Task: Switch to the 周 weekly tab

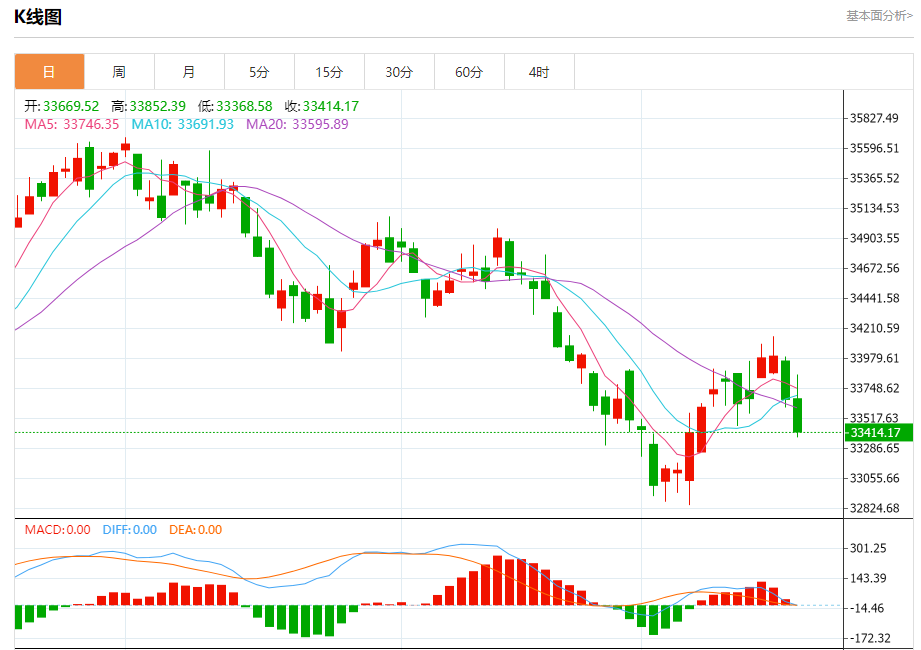Action: click(x=119, y=72)
